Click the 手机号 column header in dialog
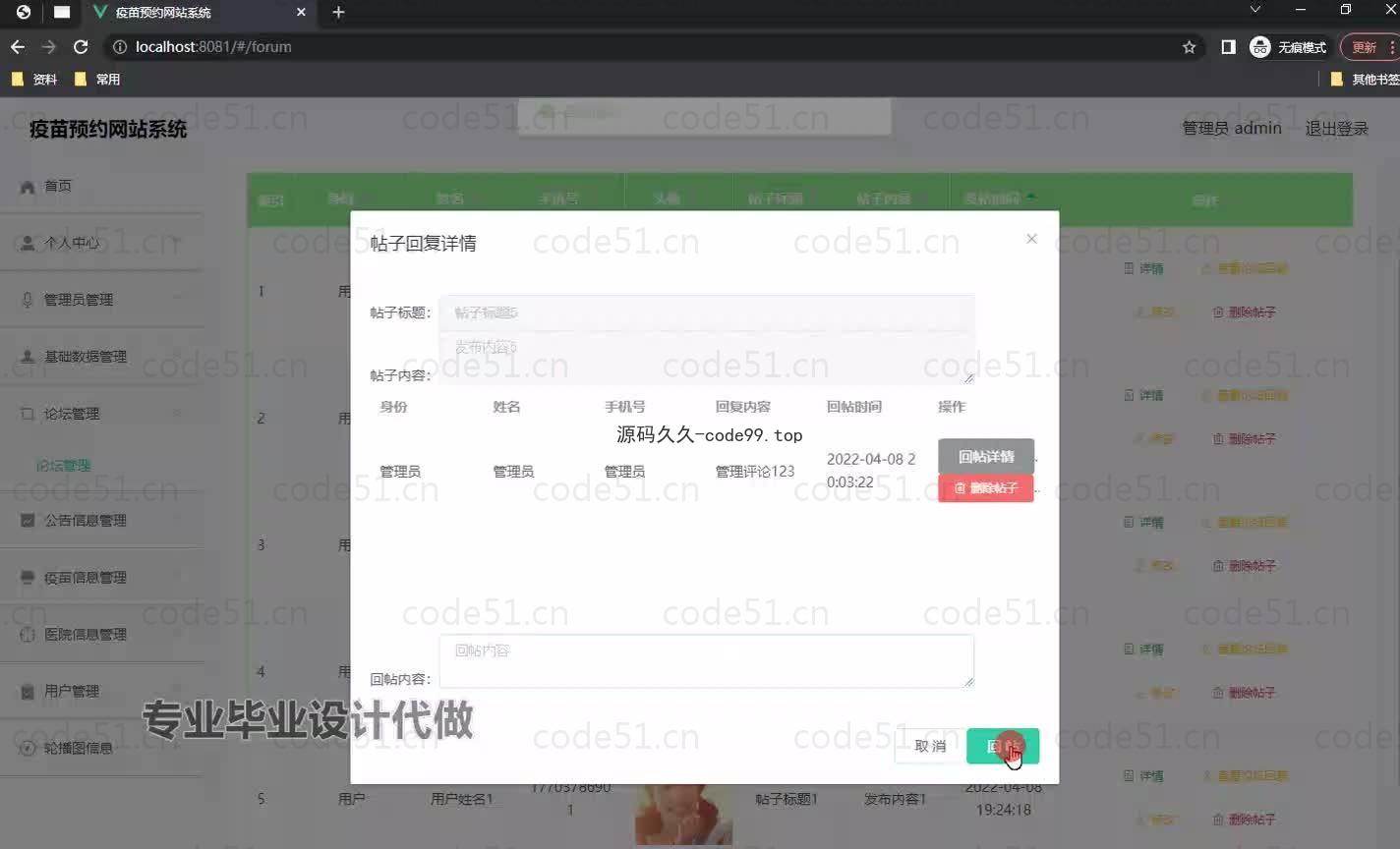 coord(625,407)
